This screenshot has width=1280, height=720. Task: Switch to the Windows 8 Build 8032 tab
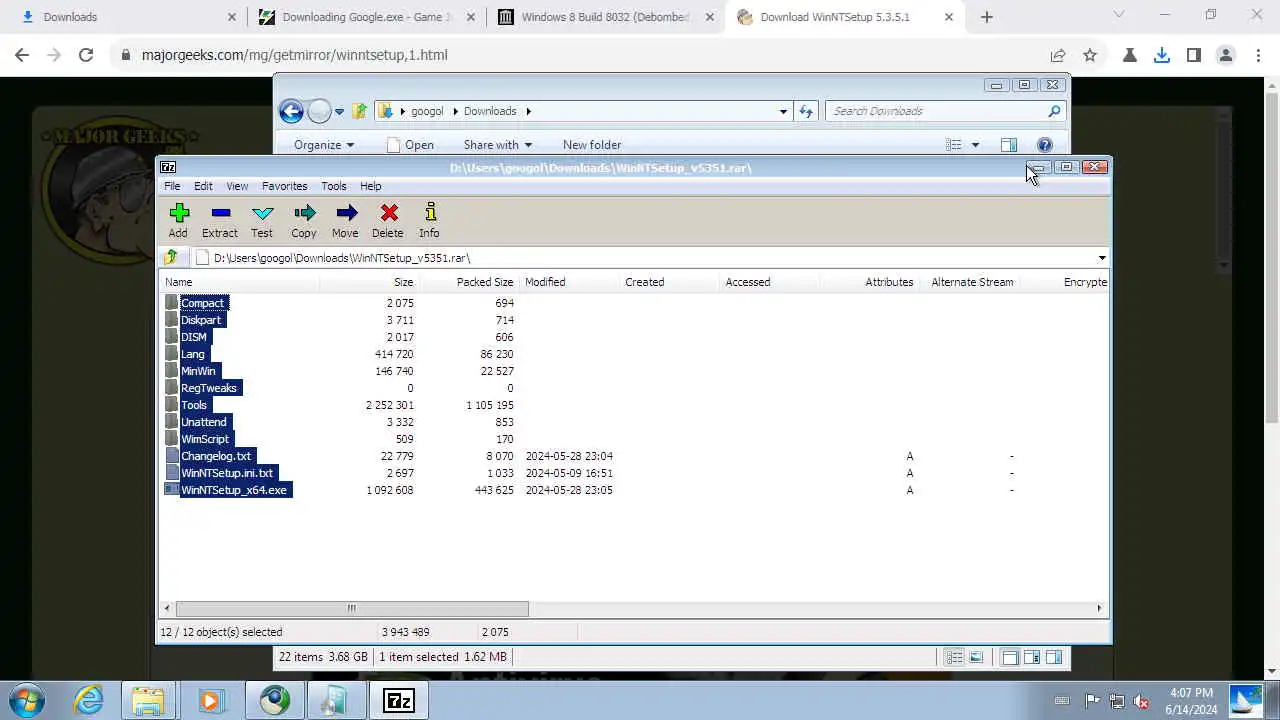(605, 17)
